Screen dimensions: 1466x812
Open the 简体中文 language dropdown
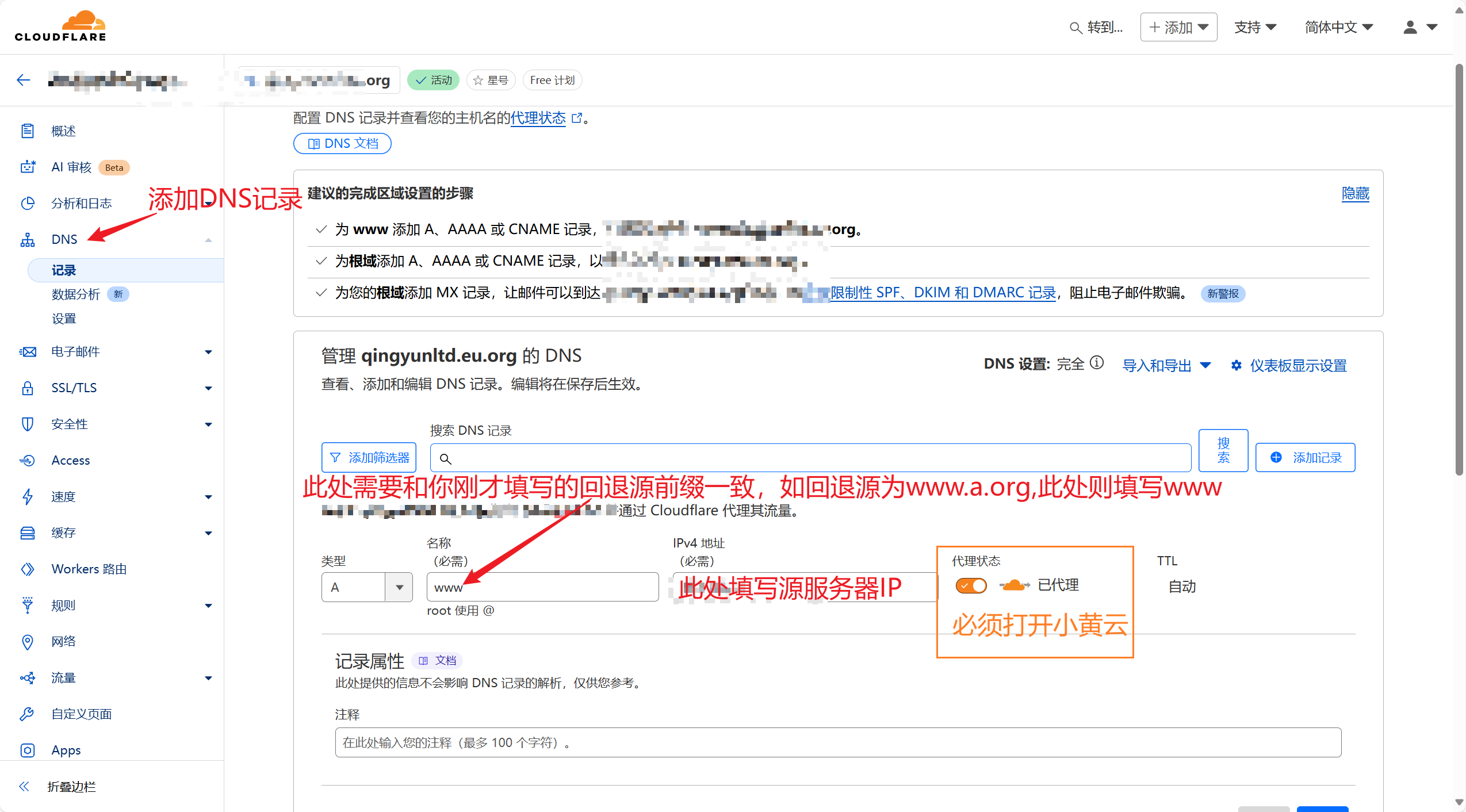[x=1339, y=27]
